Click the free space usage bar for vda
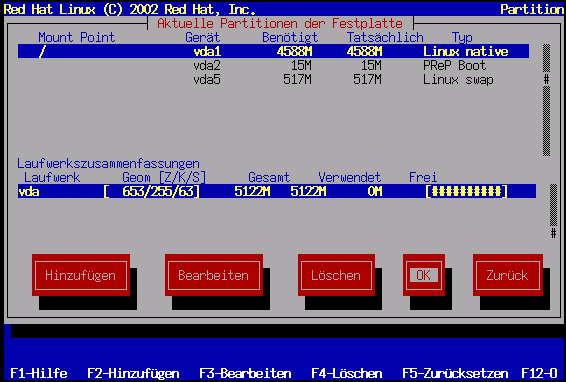This screenshot has width=566, height=382. pyautogui.click(x=466, y=191)
